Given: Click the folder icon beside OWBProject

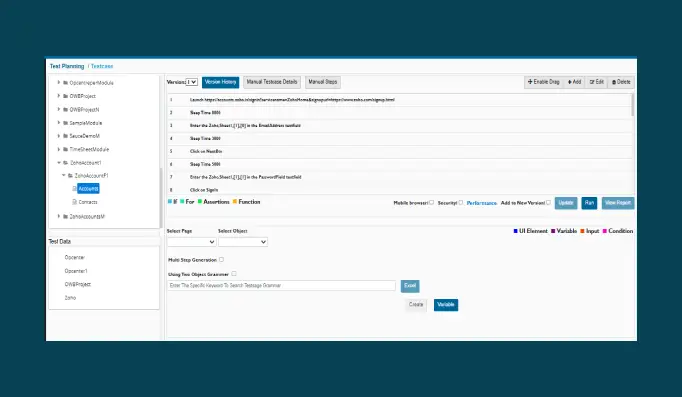Looking at the screenshot, I should (65, 96).
